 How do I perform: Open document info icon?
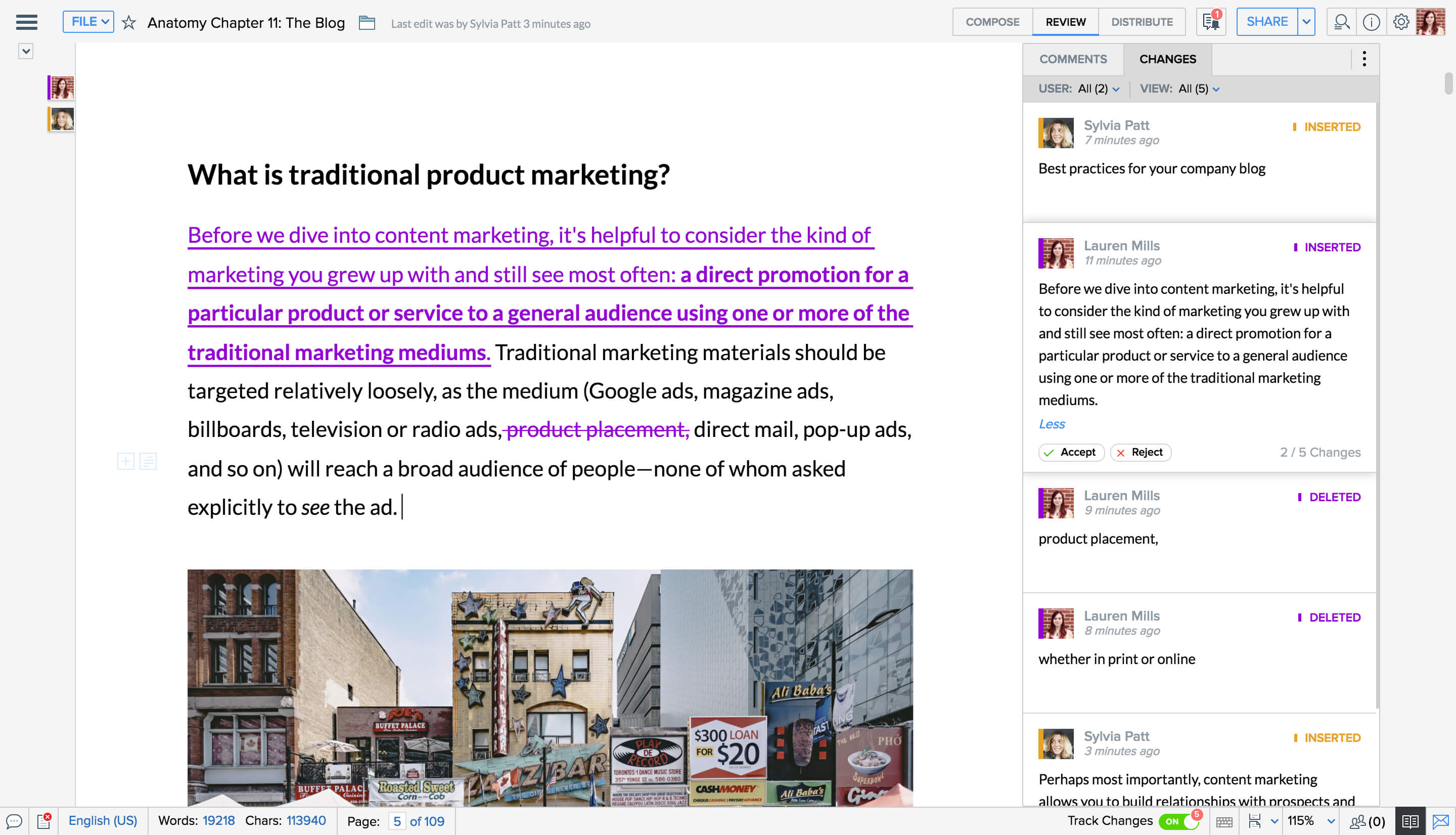click(1371, 22)
